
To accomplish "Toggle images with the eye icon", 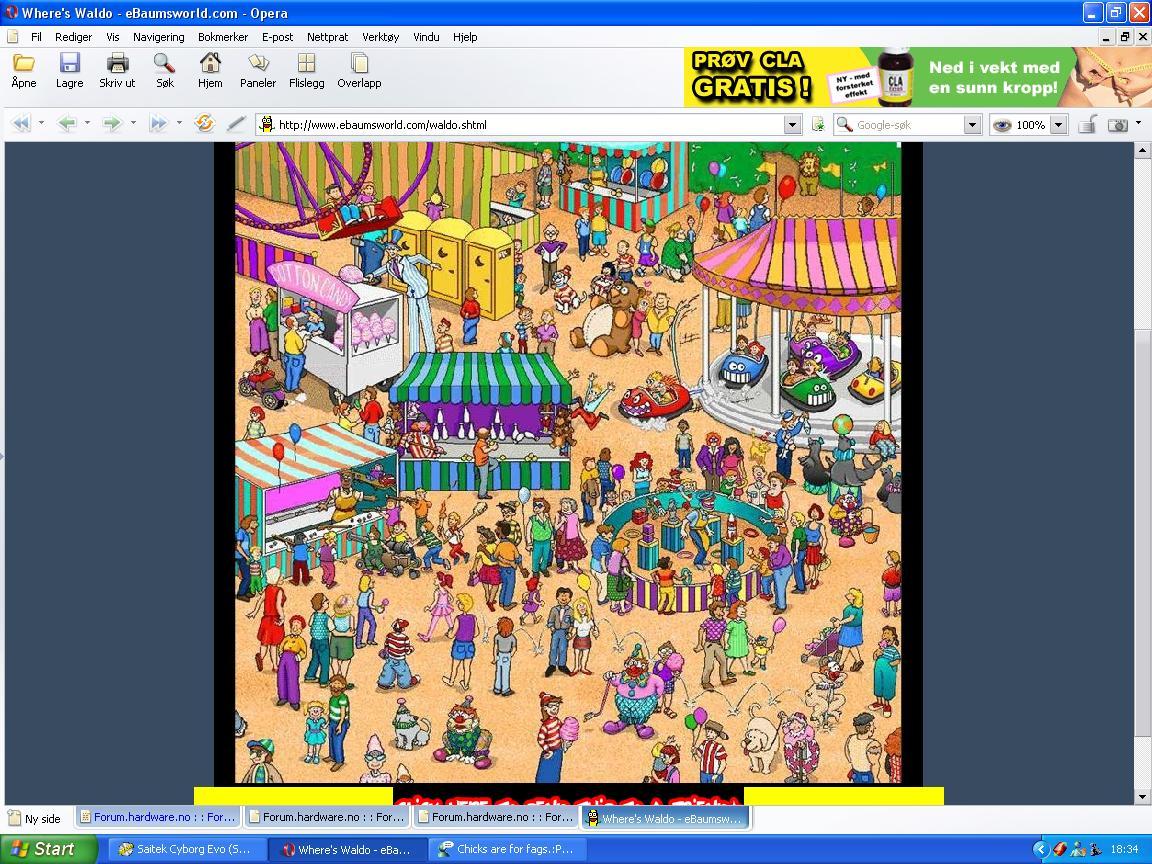I will point(1002,125).
